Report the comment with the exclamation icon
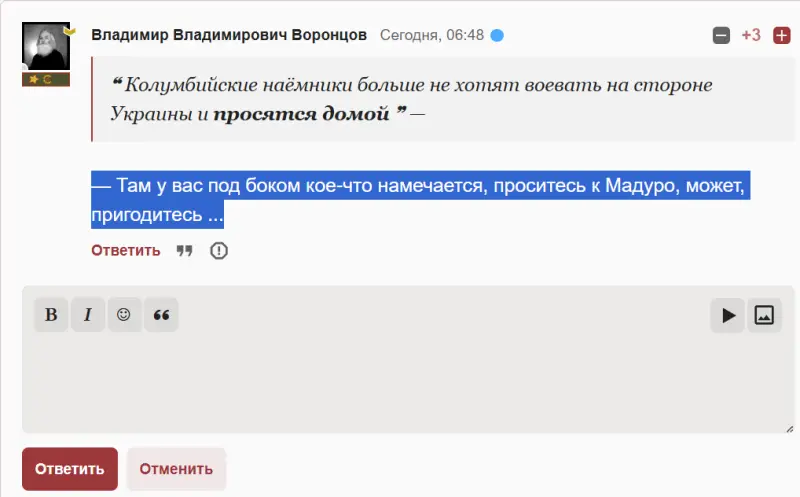This screenshot has height=497, width=800. point(219,250)
